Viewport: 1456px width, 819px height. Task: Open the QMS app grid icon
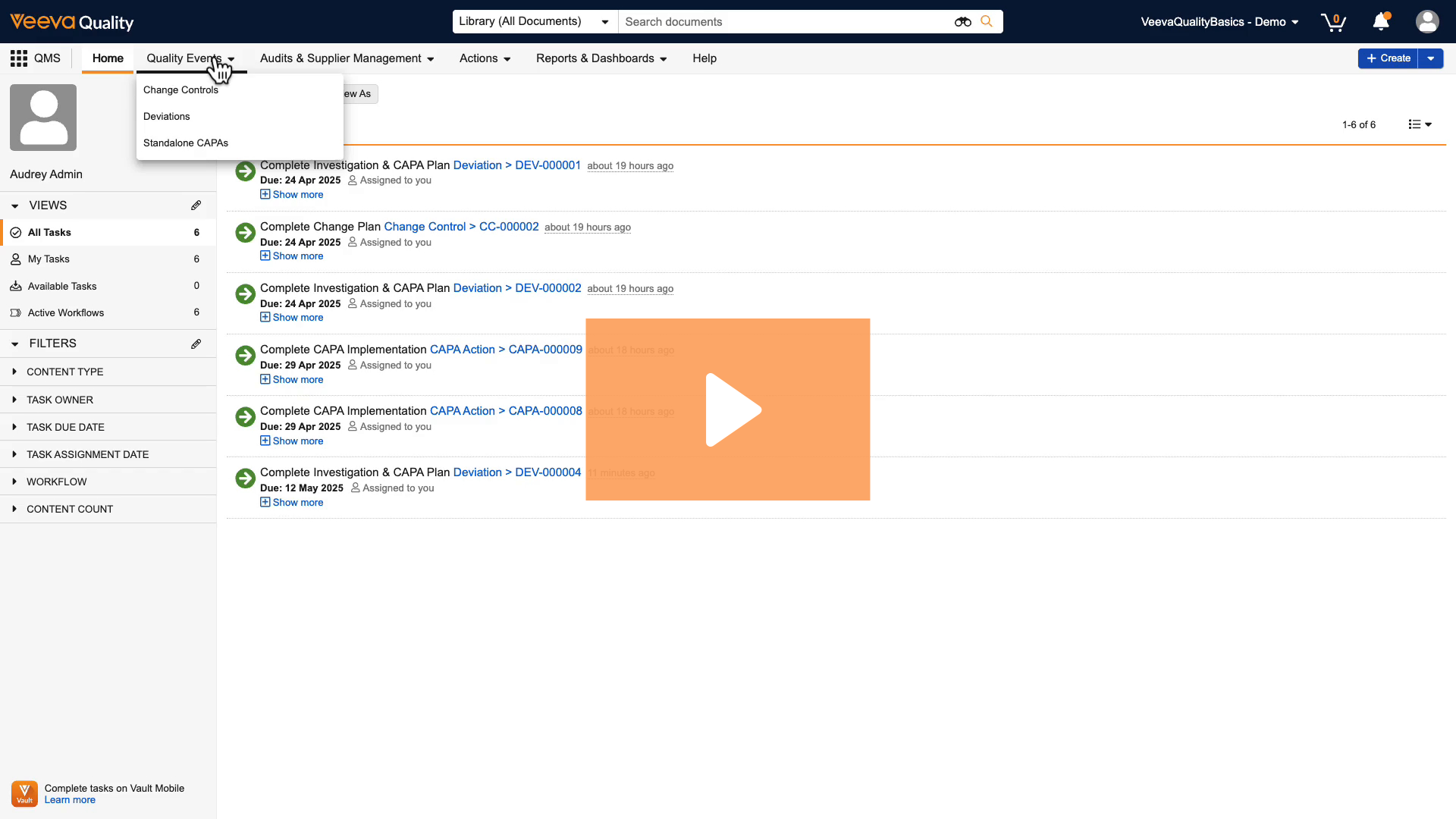[19, 58]
